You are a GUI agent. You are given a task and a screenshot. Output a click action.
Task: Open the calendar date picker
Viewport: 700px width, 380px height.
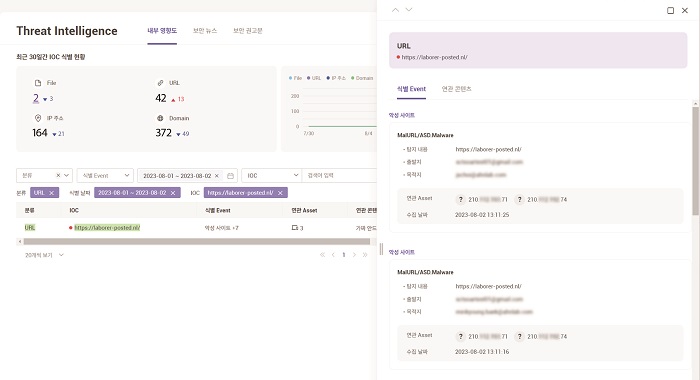pos(230,176)
